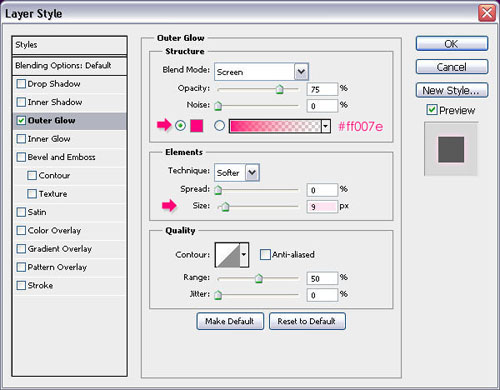Expand the Technique dropdown

pyautogui.click(x=252, y=173)
